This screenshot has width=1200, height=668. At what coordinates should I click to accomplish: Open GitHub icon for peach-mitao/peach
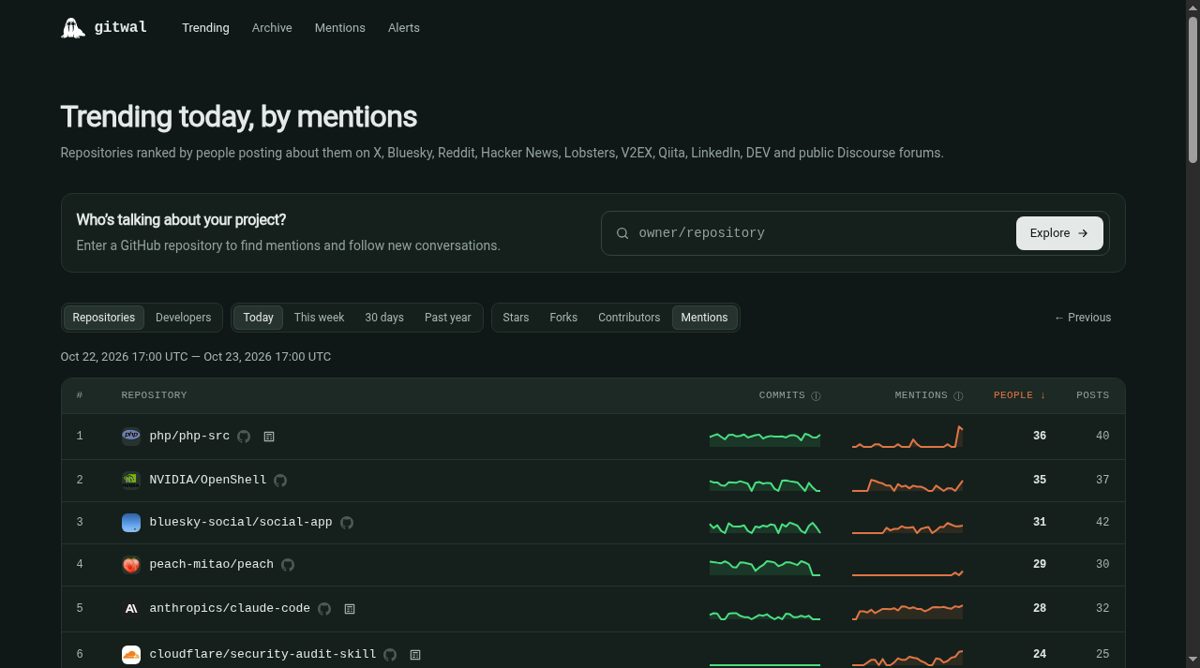point(288,564)
